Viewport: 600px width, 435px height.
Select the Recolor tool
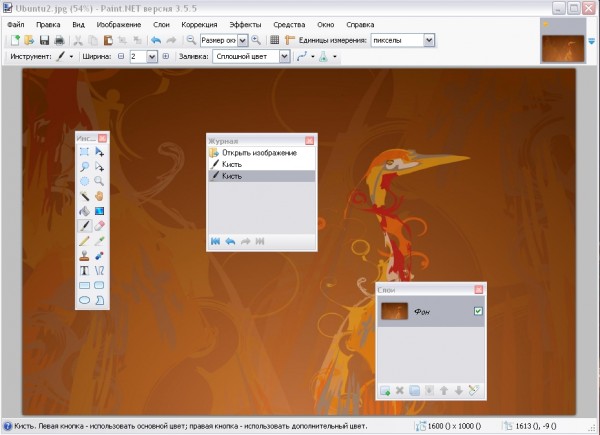point(99,256)
